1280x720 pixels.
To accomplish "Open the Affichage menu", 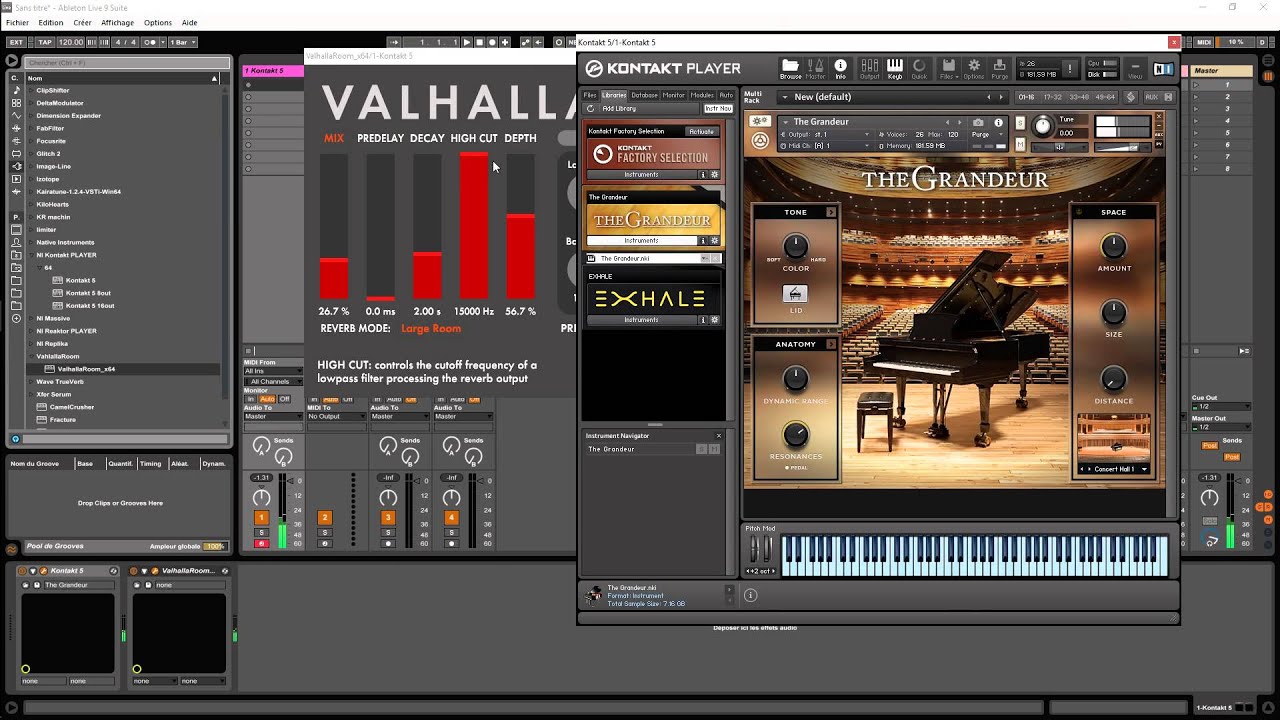I will tap(117, 22).
